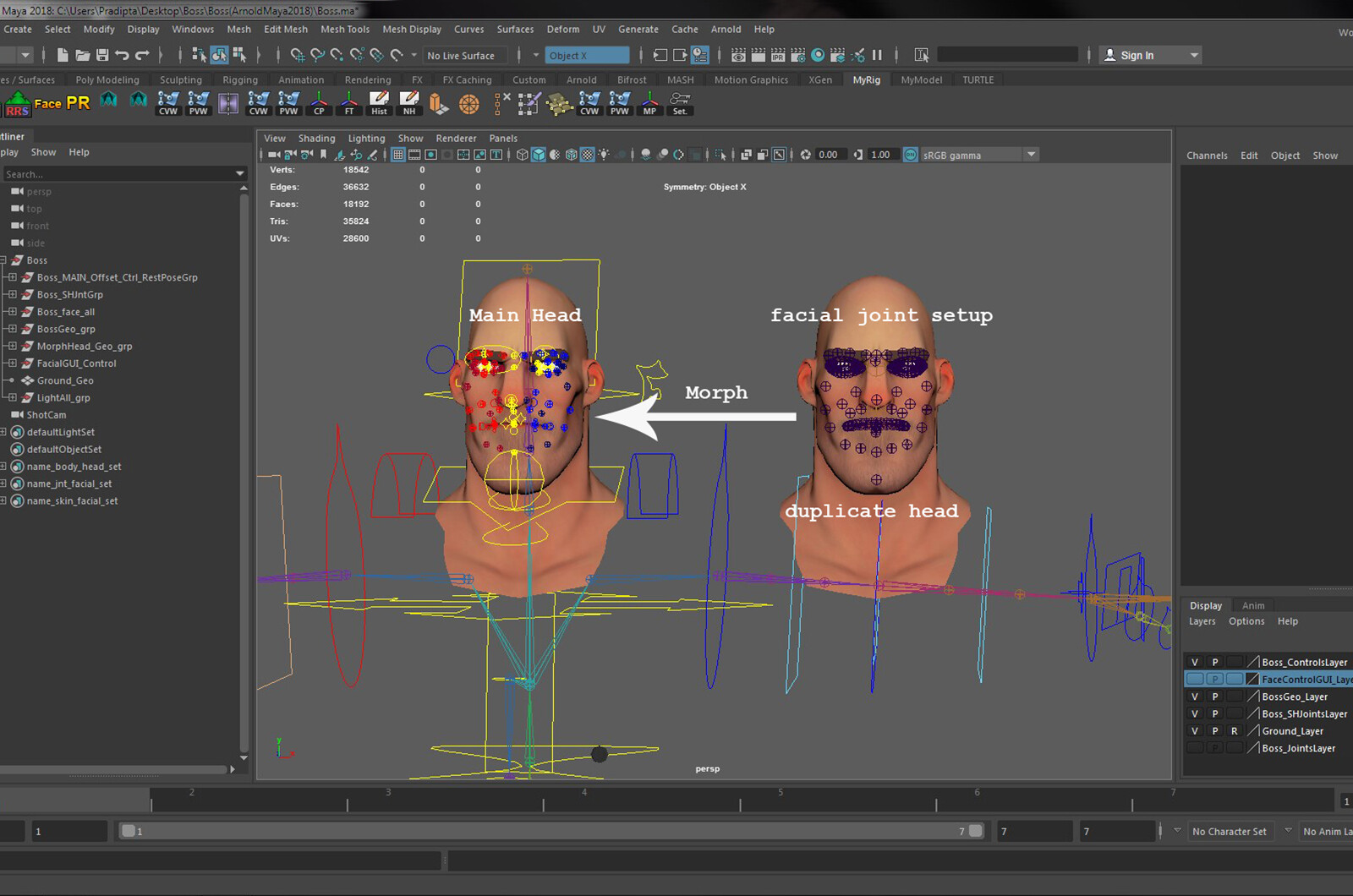This screenshot has width=1353, height=896.
Task: Open the Deform menu
Action: (x=562, y=29)
